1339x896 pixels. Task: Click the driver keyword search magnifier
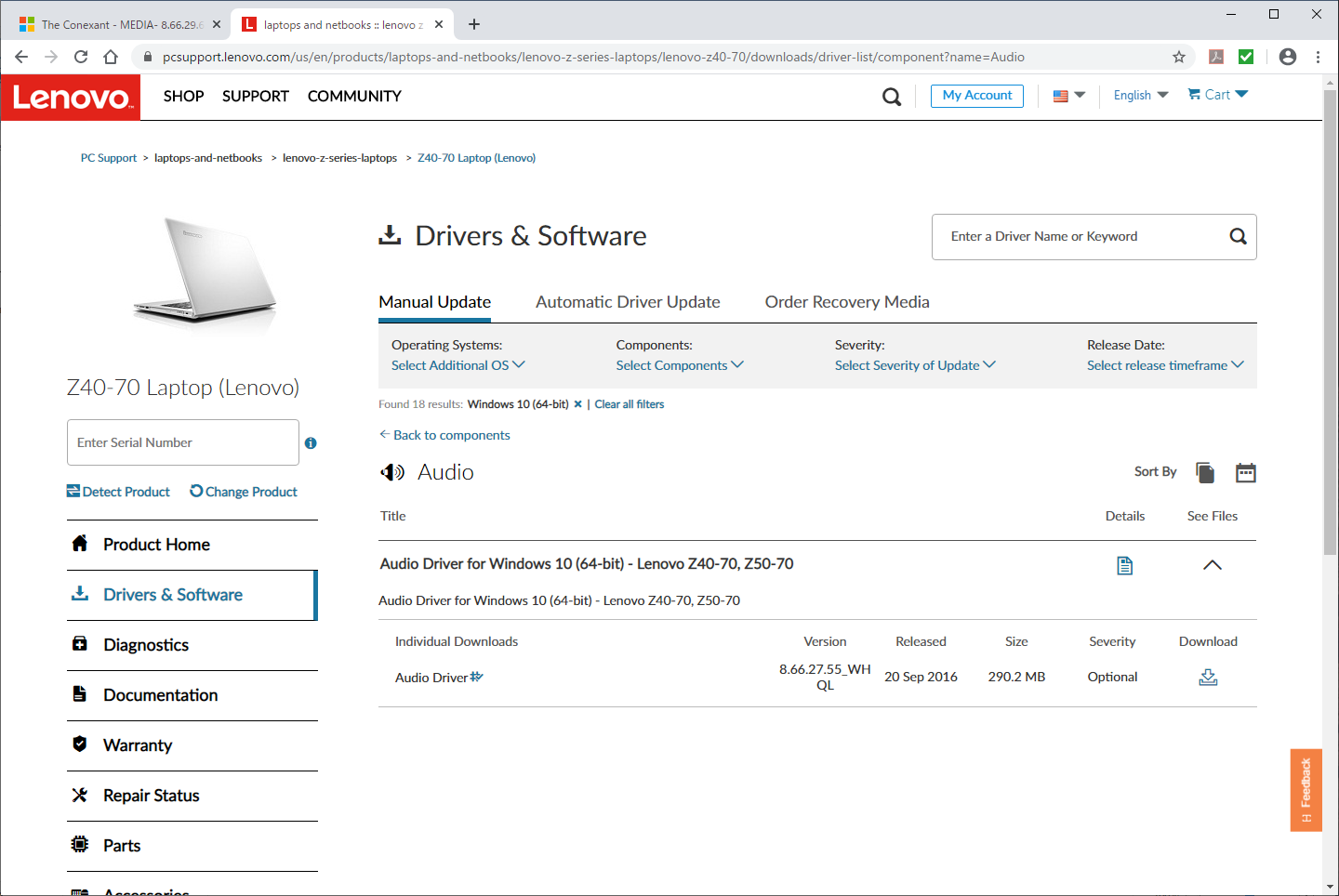point(1238,236)
